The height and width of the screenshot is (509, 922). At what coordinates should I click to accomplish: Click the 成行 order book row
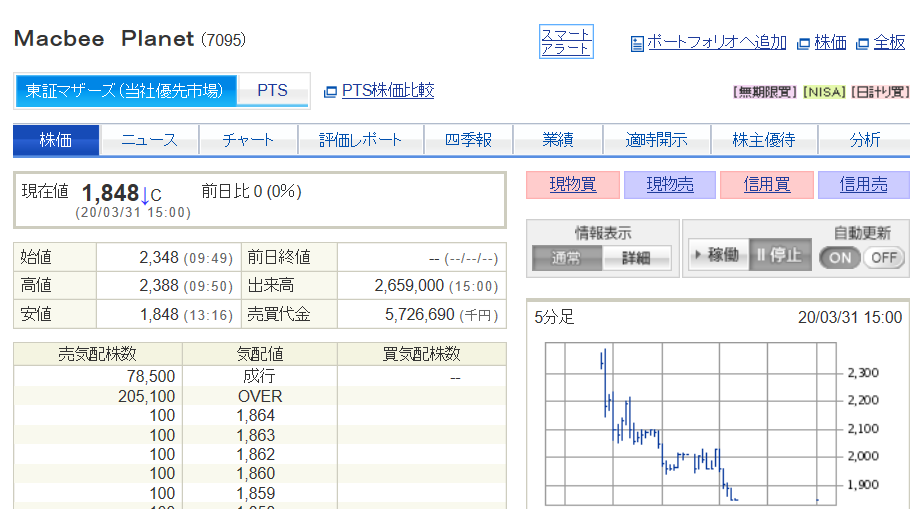(260, 376)
